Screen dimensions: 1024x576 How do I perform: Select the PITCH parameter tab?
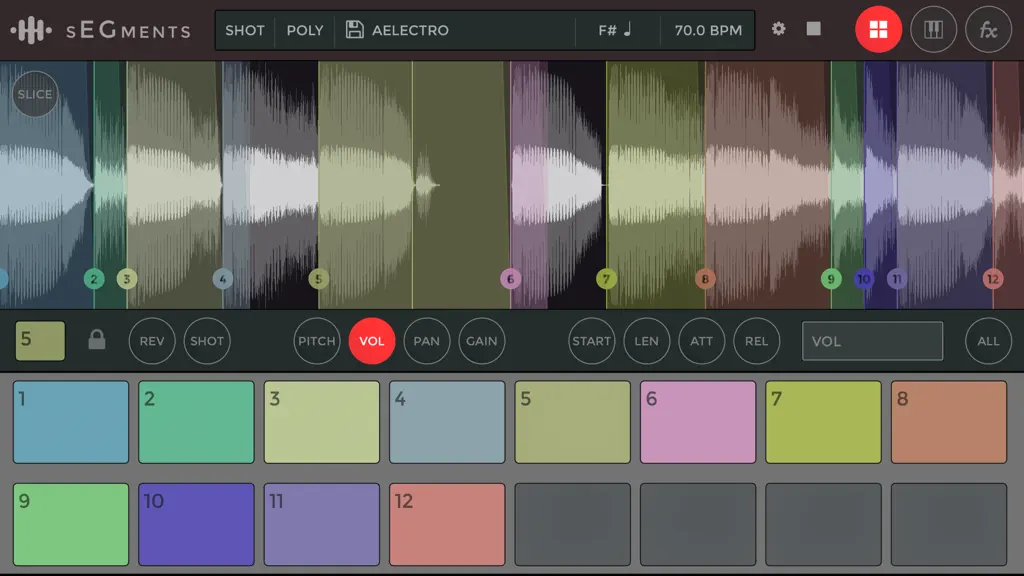tap(317, 341)
